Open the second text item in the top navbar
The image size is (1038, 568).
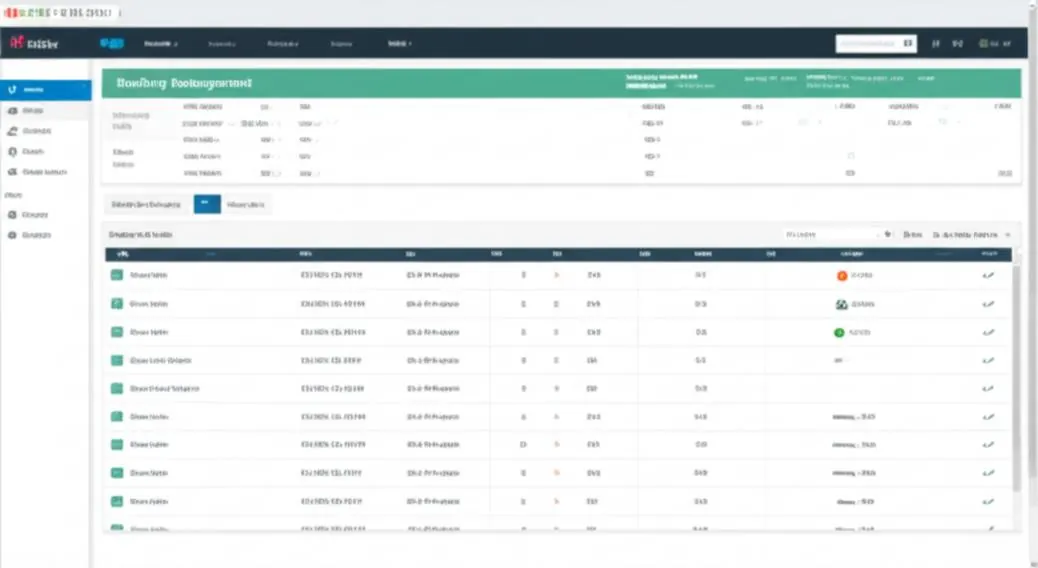221,44
